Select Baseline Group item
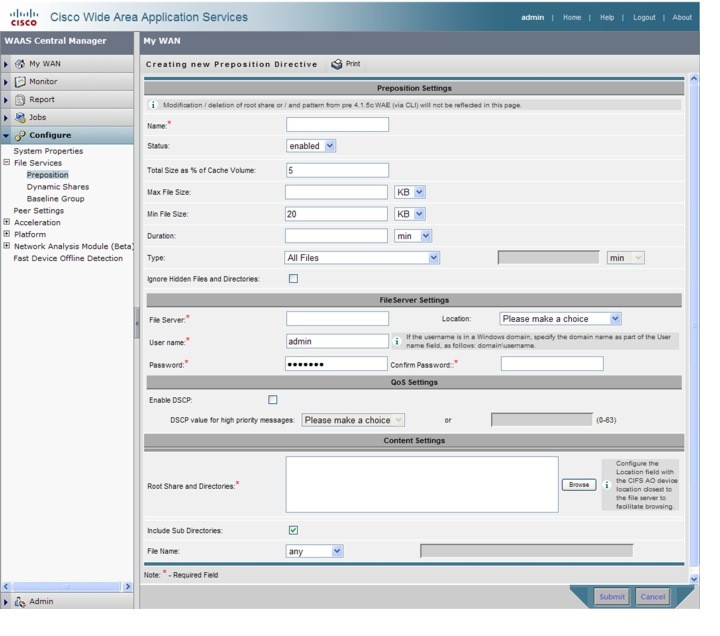Screen dimensions: 720x636 (x=56, y=199)
